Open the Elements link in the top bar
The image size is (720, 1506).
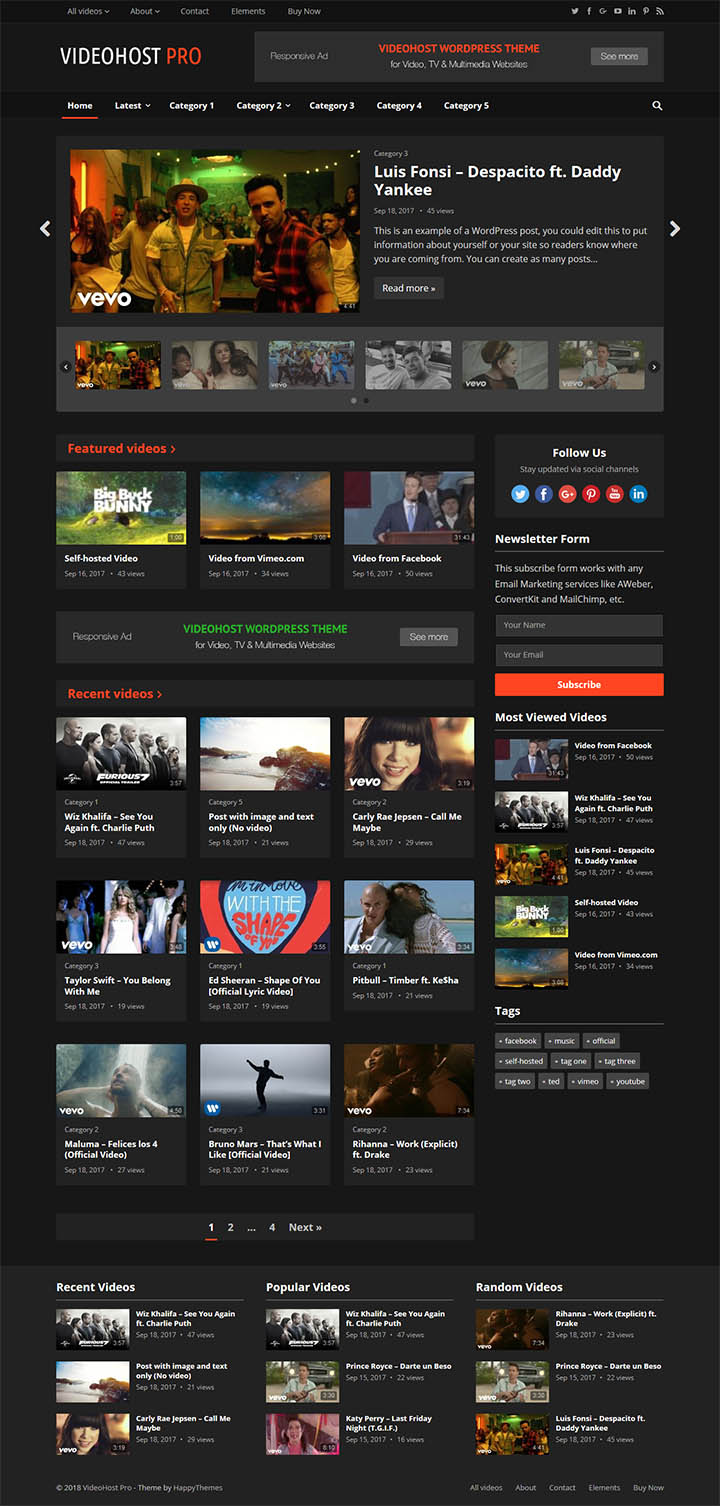pos(248,11)
